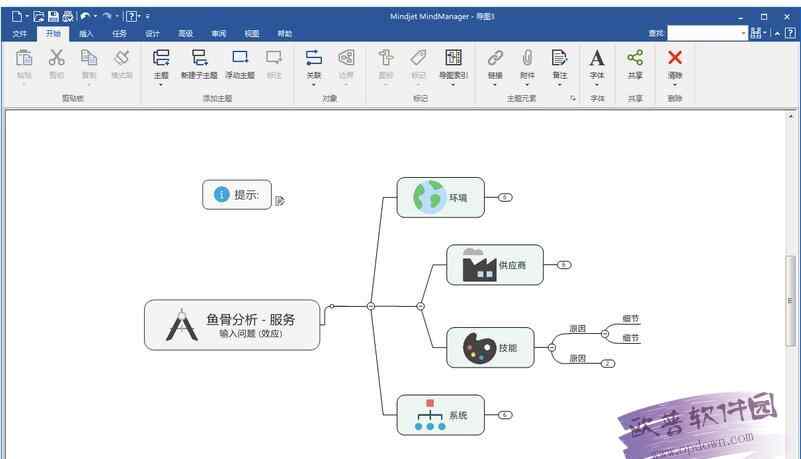
Task: Open the dropdown arrow next to Undo
Action: click(x=96, y=16)
